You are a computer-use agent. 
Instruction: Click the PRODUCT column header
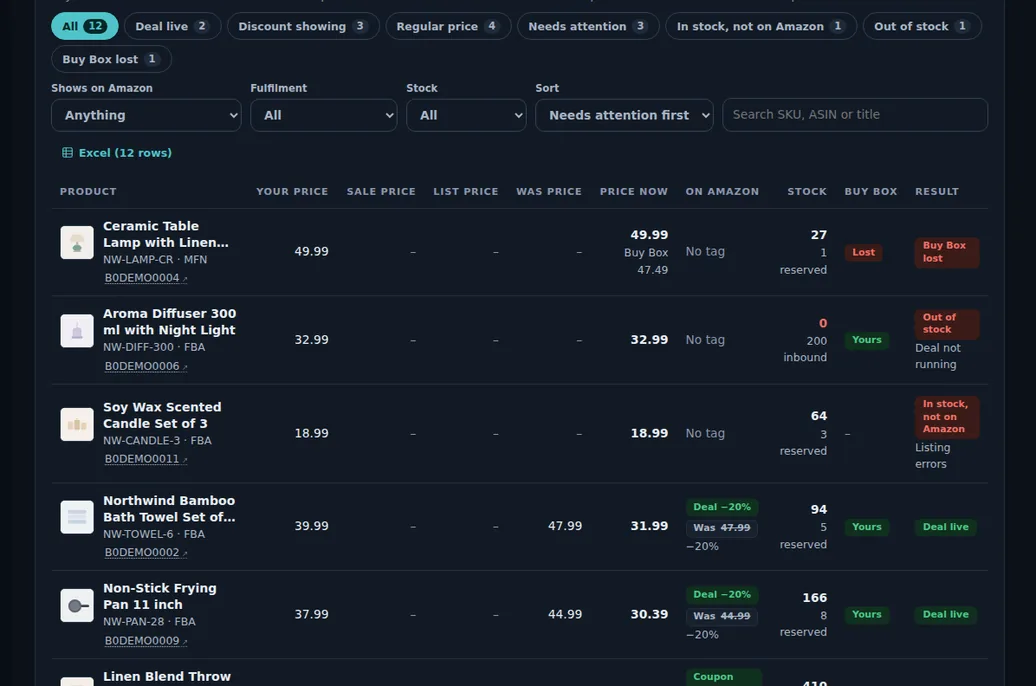tap(88, 192)
